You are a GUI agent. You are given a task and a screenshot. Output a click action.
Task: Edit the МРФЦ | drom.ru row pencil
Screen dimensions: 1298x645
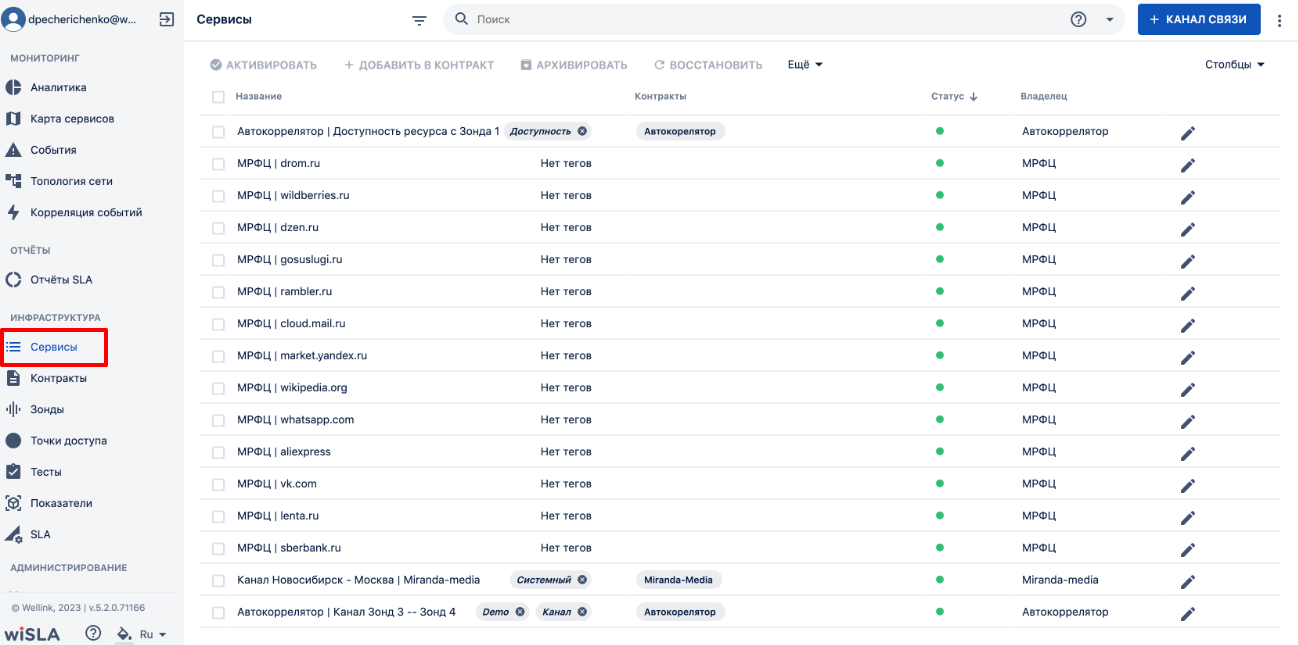click(1188, 165)
